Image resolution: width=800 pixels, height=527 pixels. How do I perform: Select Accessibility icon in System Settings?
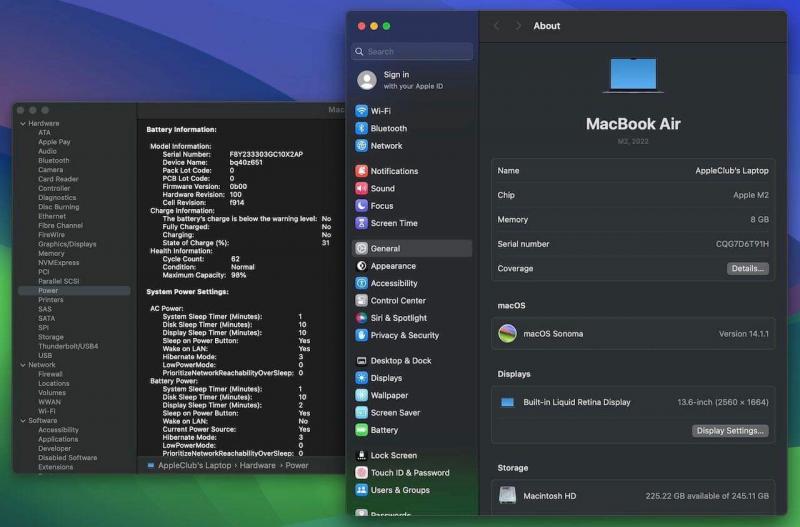pyautogui.click(x=361, y=283)
